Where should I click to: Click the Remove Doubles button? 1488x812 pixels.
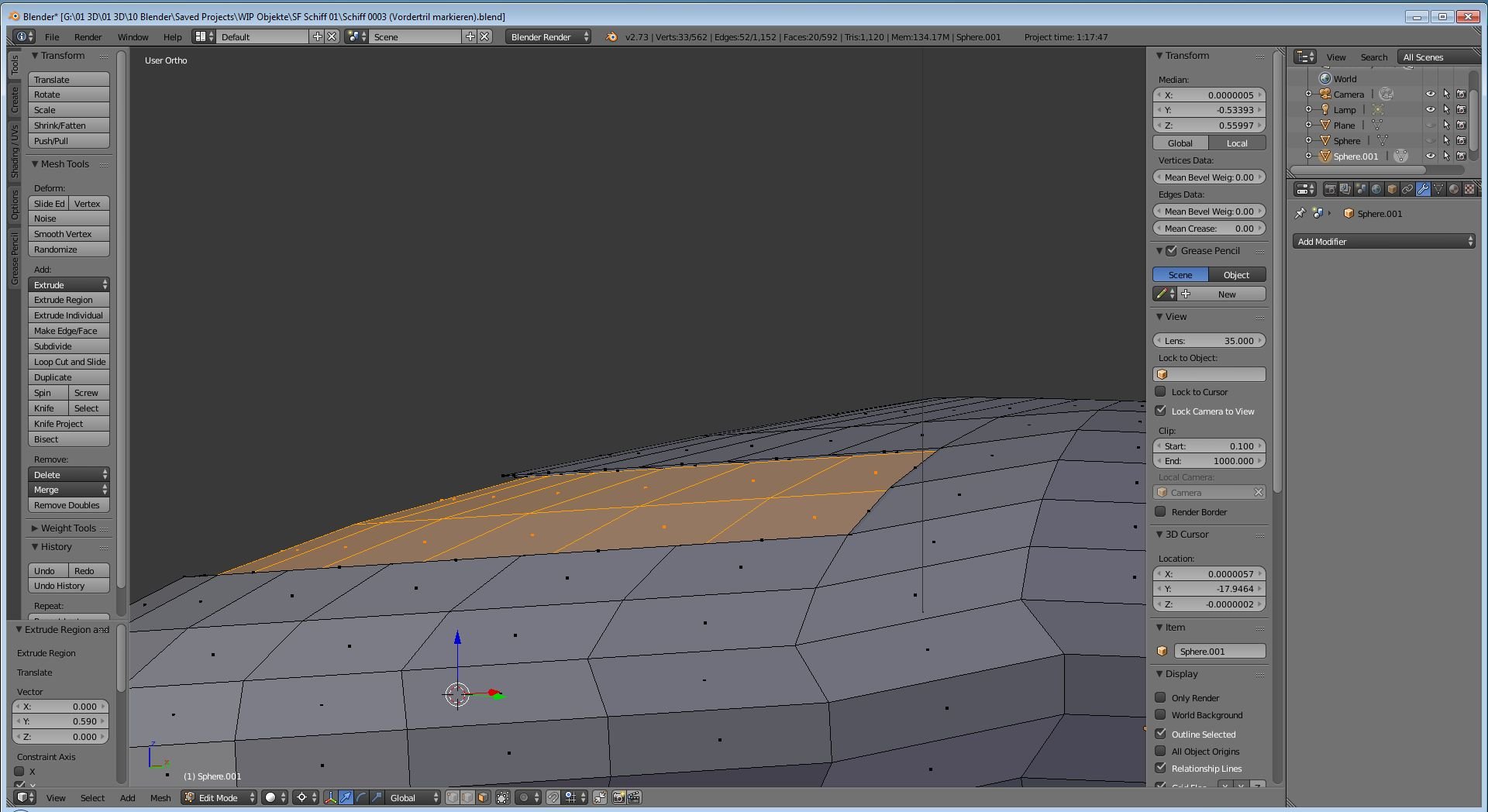point(68,505)
